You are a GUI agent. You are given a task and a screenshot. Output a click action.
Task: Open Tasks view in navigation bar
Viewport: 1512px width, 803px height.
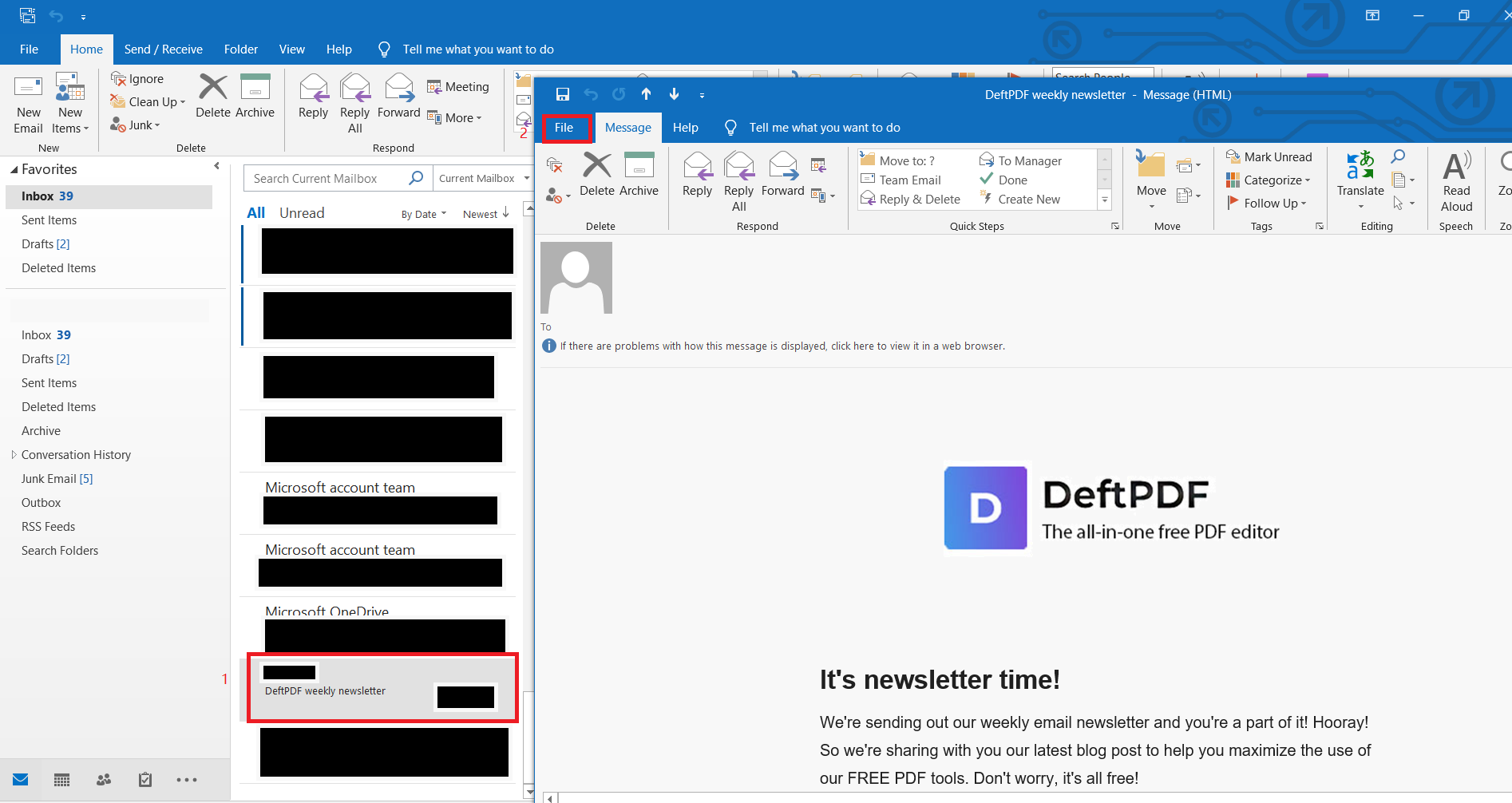pos(145,780)
